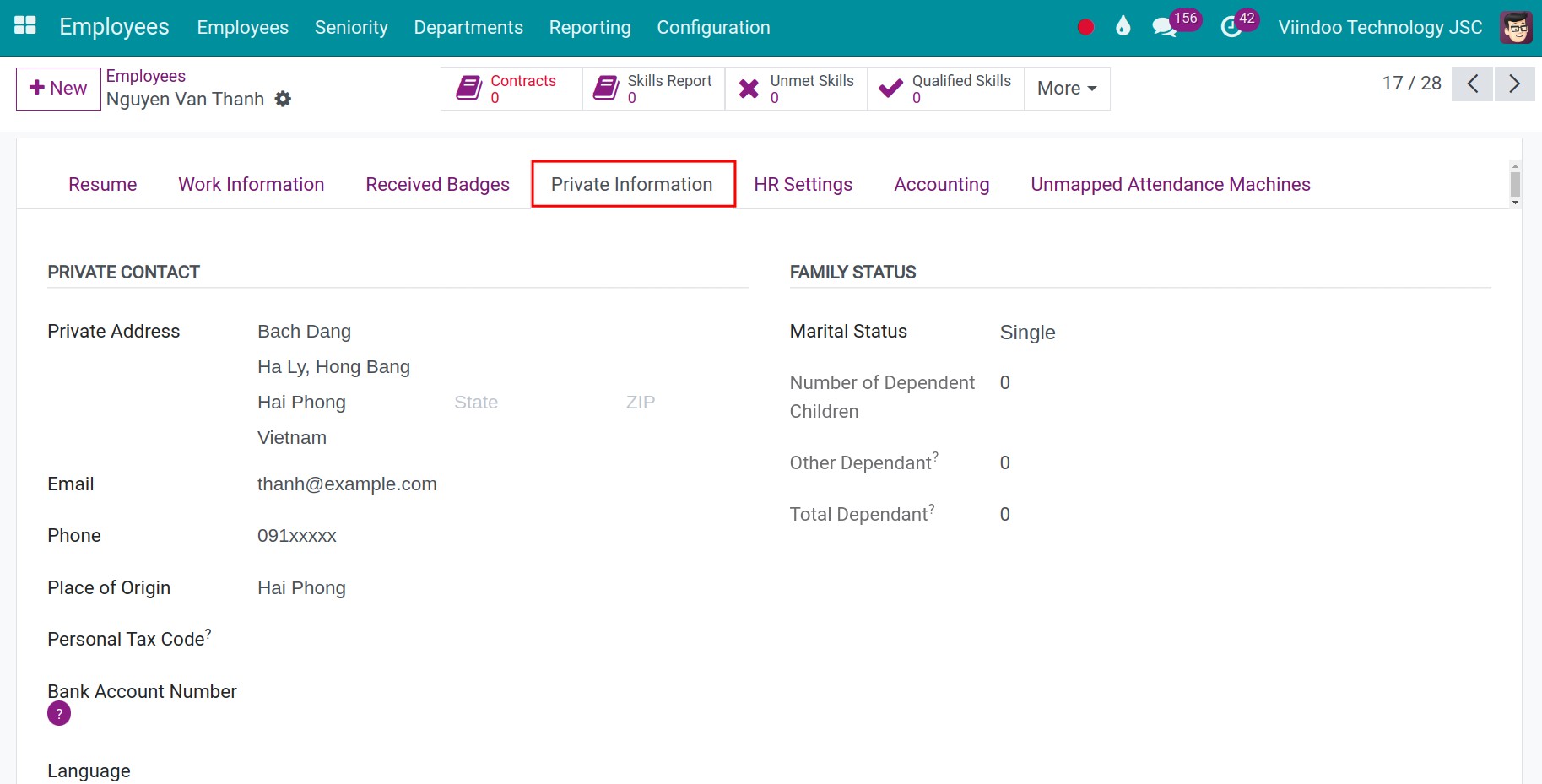Image resolution: width=1542 pixels, height=784 pixels.
Task: Open the Employees menu in the top bar
Action: point(243,27)
